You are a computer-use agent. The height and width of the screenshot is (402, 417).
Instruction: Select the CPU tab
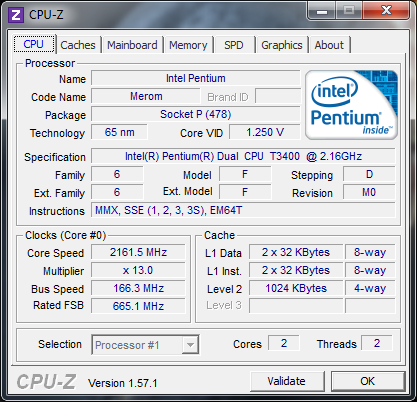point(34,44)
